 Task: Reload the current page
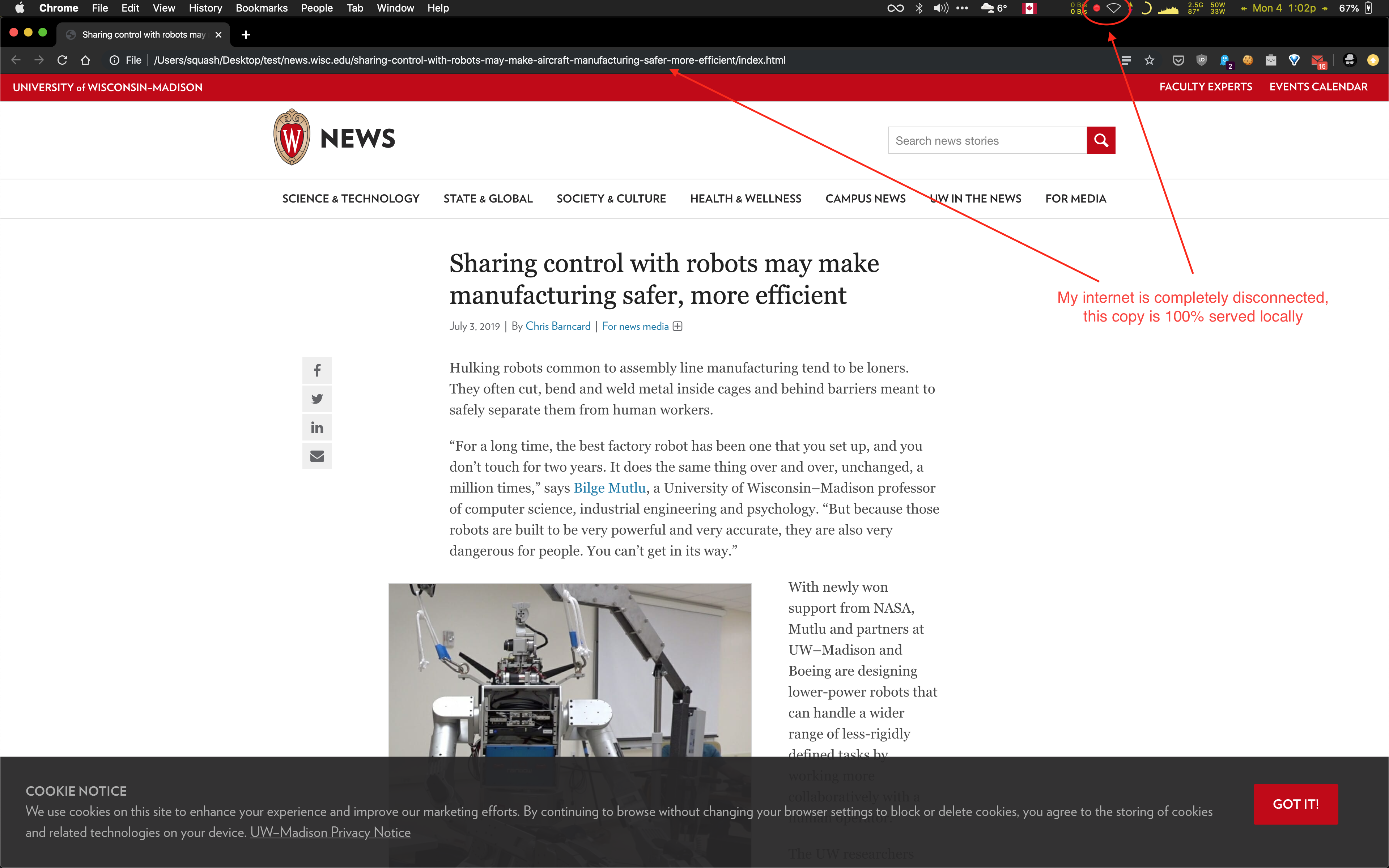[63, 60]
